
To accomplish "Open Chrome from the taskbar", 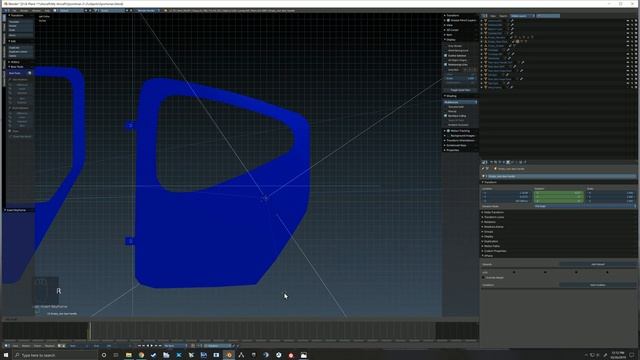I will point(141,355).
